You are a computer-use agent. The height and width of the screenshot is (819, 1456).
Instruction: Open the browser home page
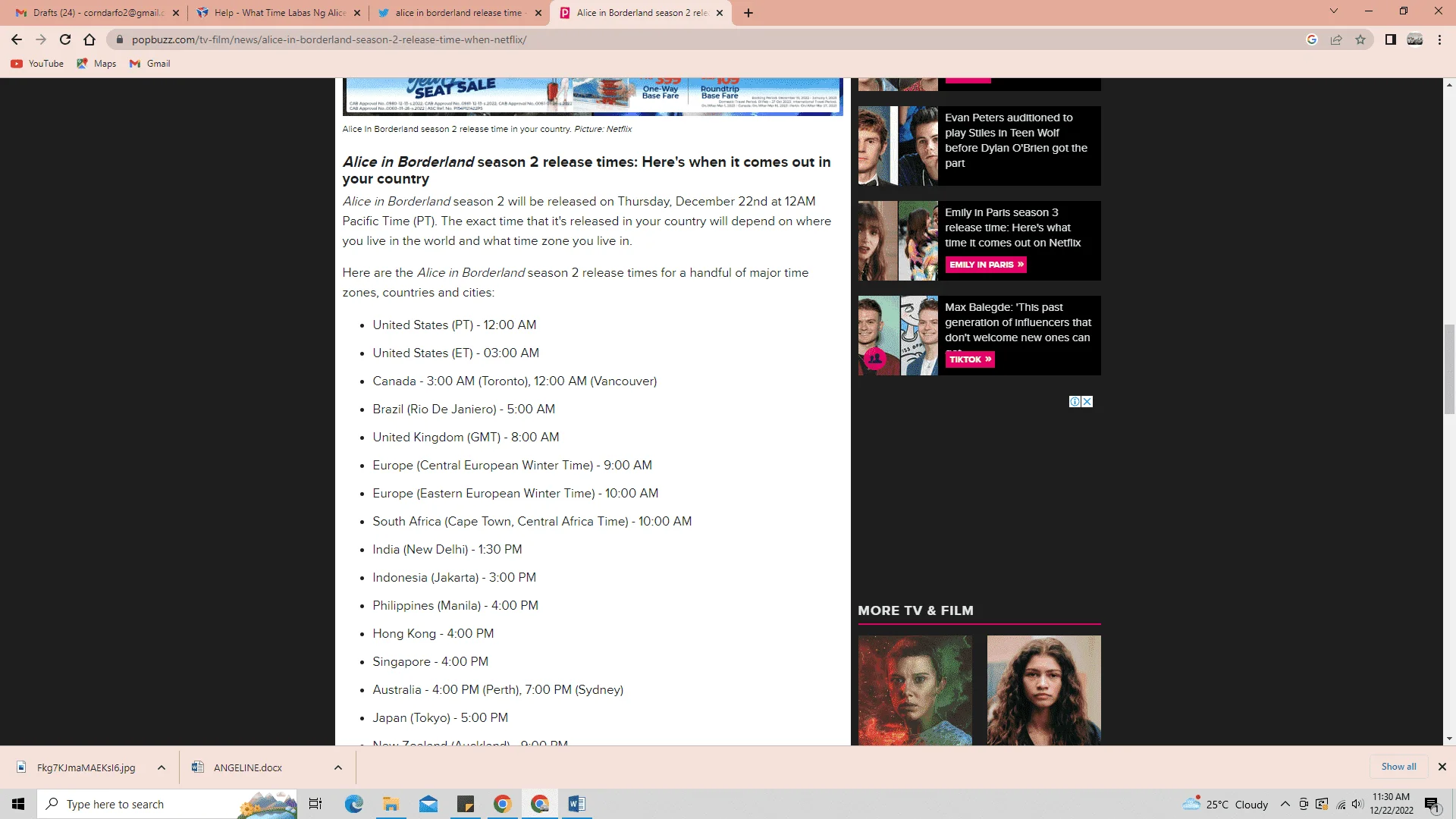point(89,39)
